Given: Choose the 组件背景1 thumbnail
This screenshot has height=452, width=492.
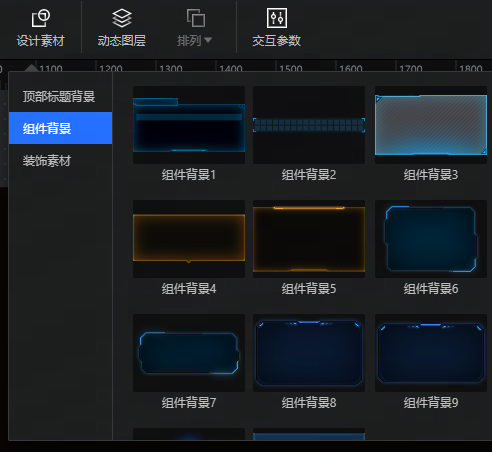Looking at the screenshot, I should tap(189, 125).
